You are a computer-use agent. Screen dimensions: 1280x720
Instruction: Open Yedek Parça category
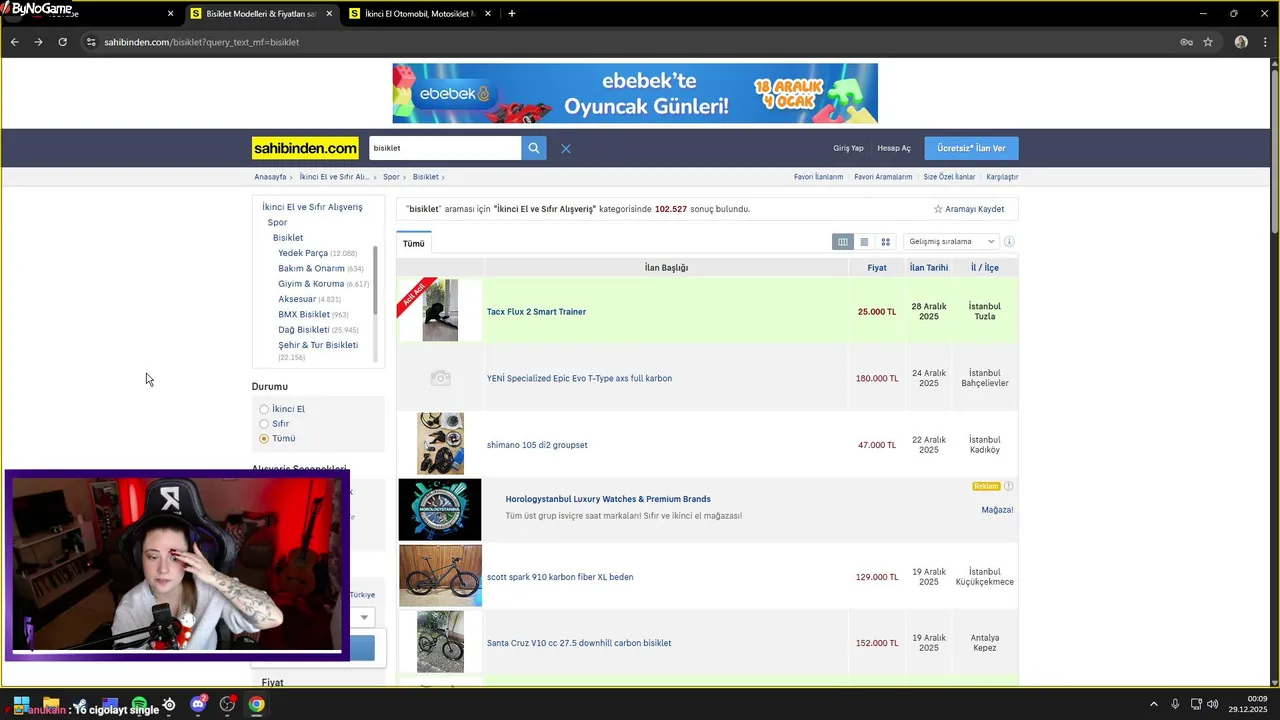coord(303,253)
